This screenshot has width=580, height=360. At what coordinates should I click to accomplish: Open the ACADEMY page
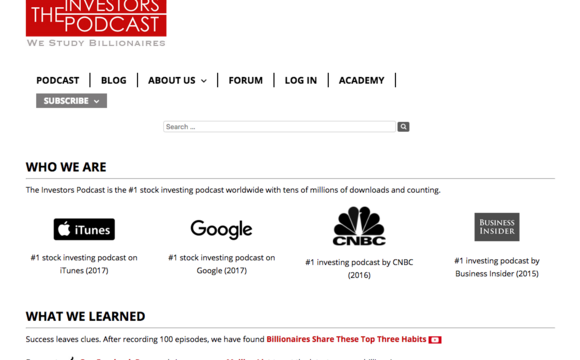[361, 80]
